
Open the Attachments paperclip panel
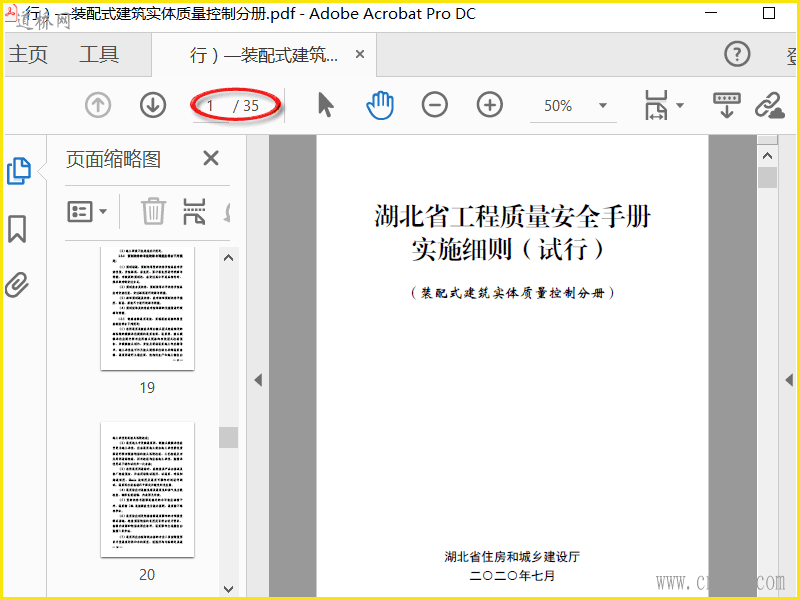pyautogui.click(x=17, y=285)
